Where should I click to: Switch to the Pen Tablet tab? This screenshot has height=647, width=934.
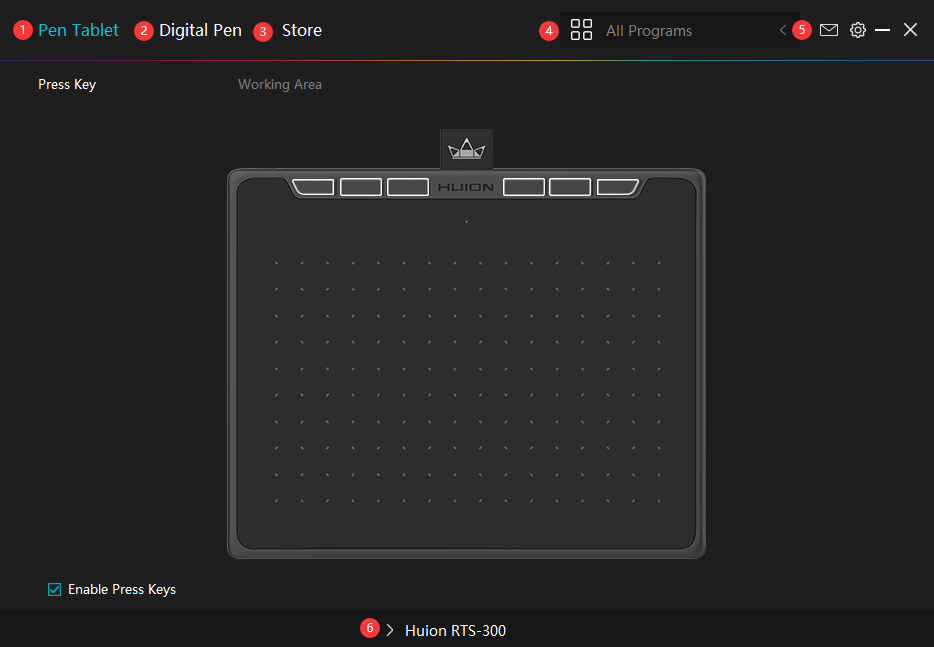[x=78, y=30]
